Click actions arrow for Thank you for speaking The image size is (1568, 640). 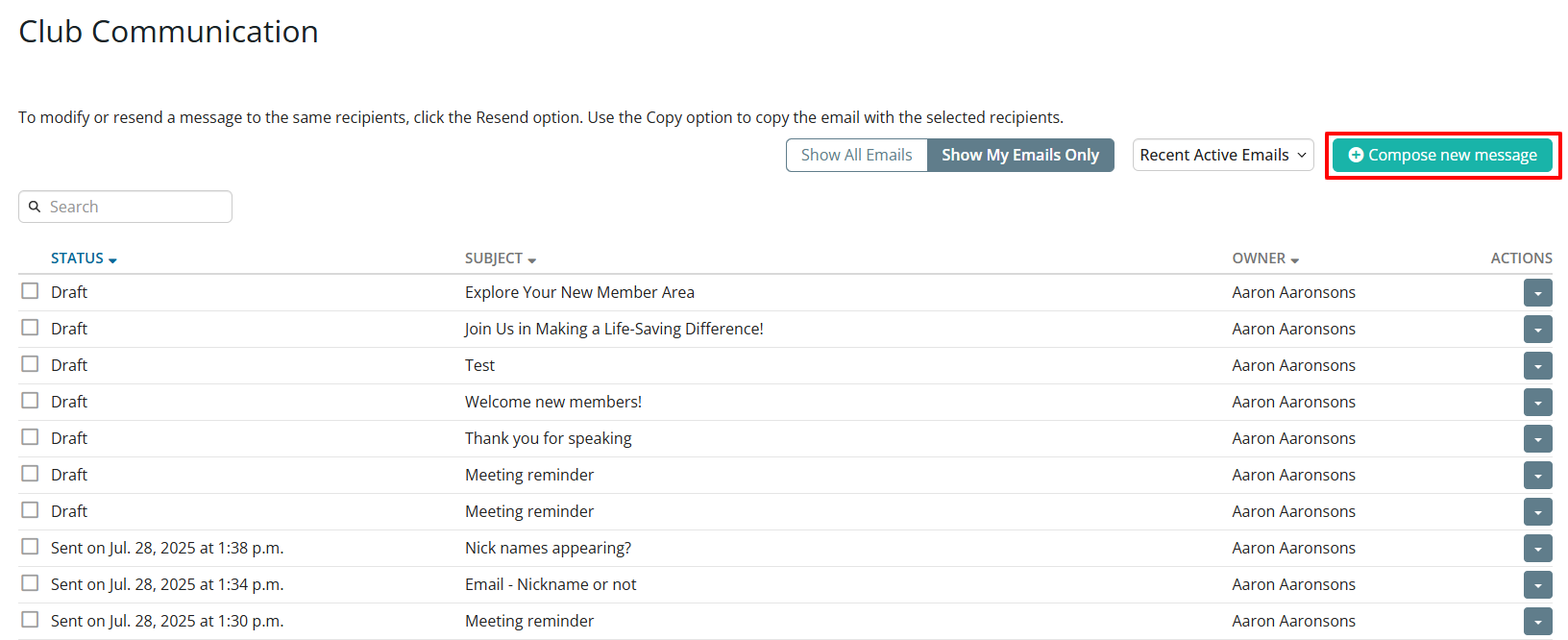[1537, 439]
